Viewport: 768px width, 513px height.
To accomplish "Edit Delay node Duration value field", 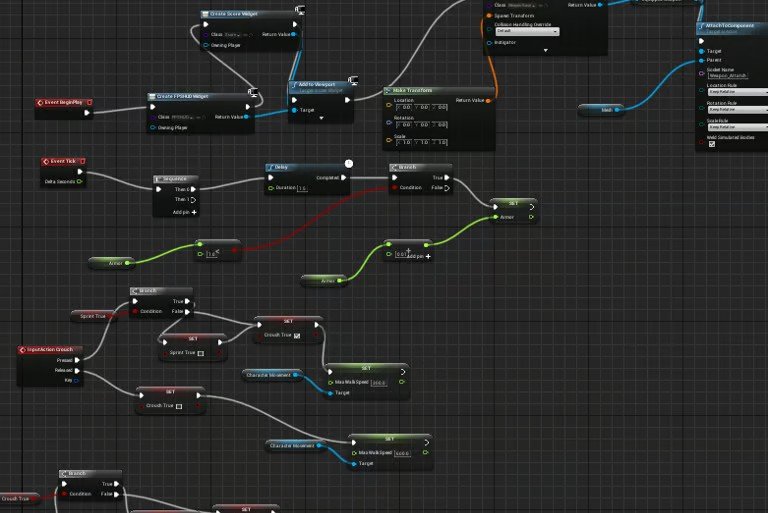I will point(302,188).
